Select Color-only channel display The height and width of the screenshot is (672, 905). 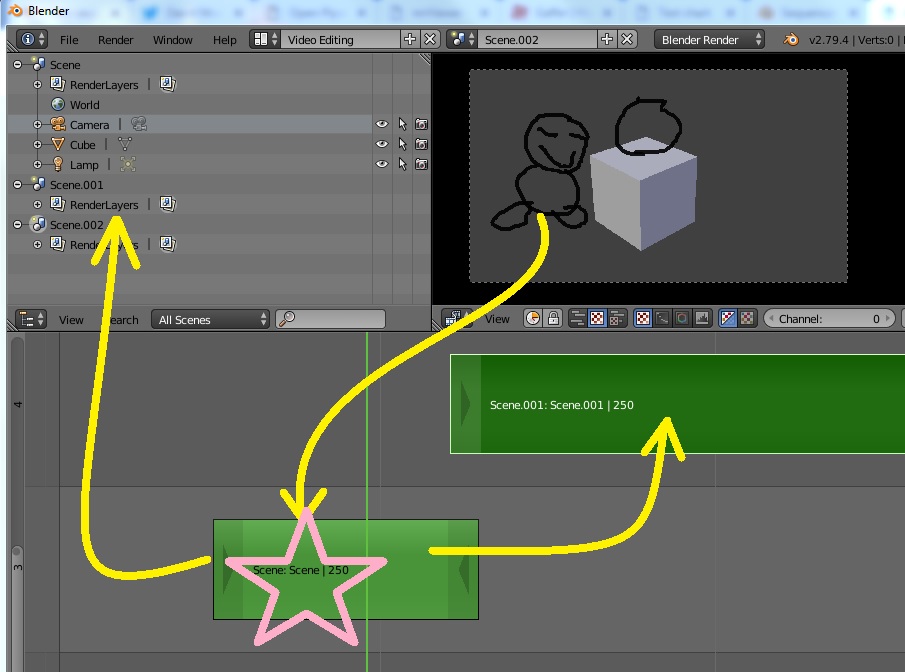pyautogui.click(x=747, y=319)
